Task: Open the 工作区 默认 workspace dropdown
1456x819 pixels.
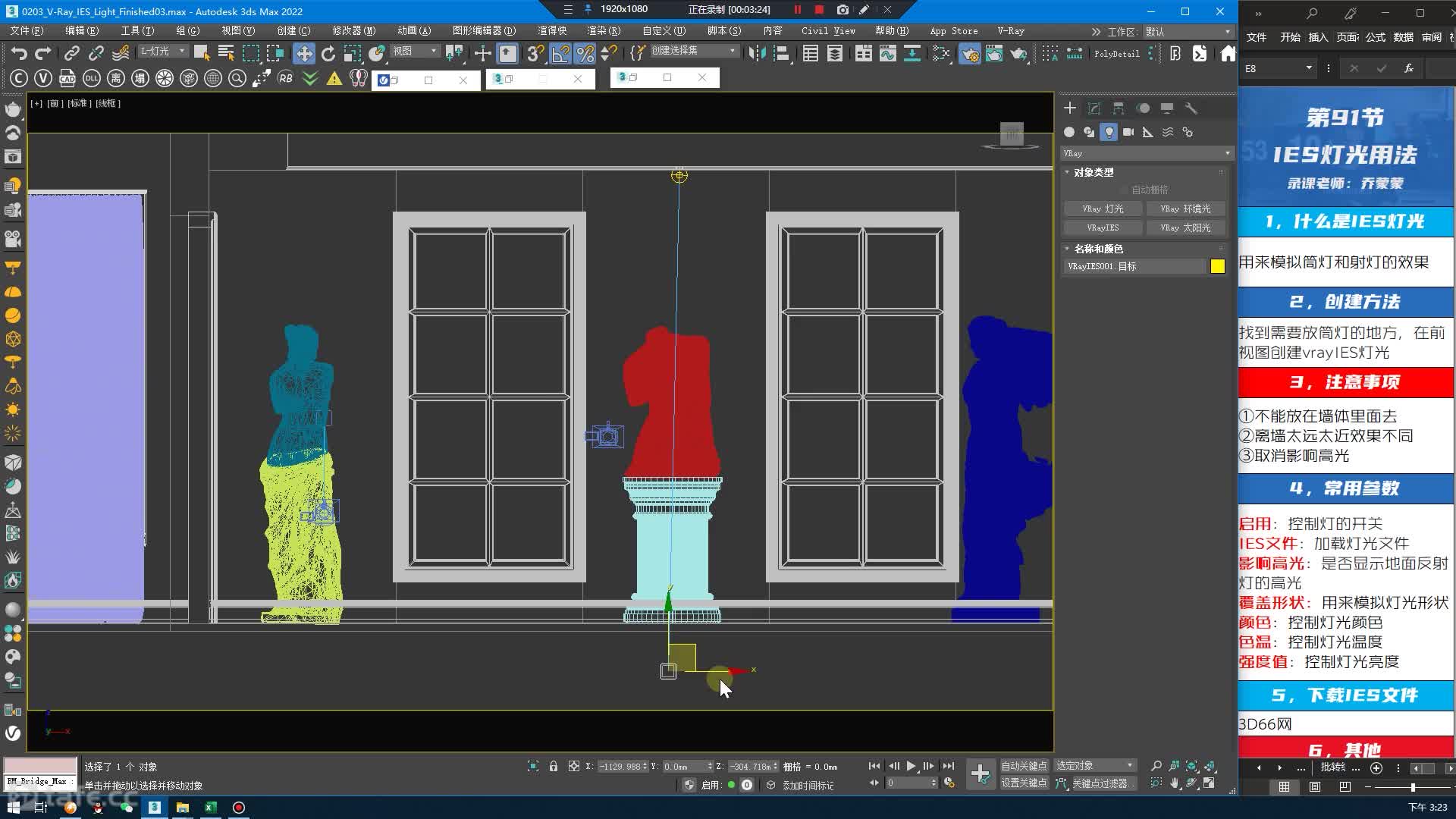Action: [1188, 32]
